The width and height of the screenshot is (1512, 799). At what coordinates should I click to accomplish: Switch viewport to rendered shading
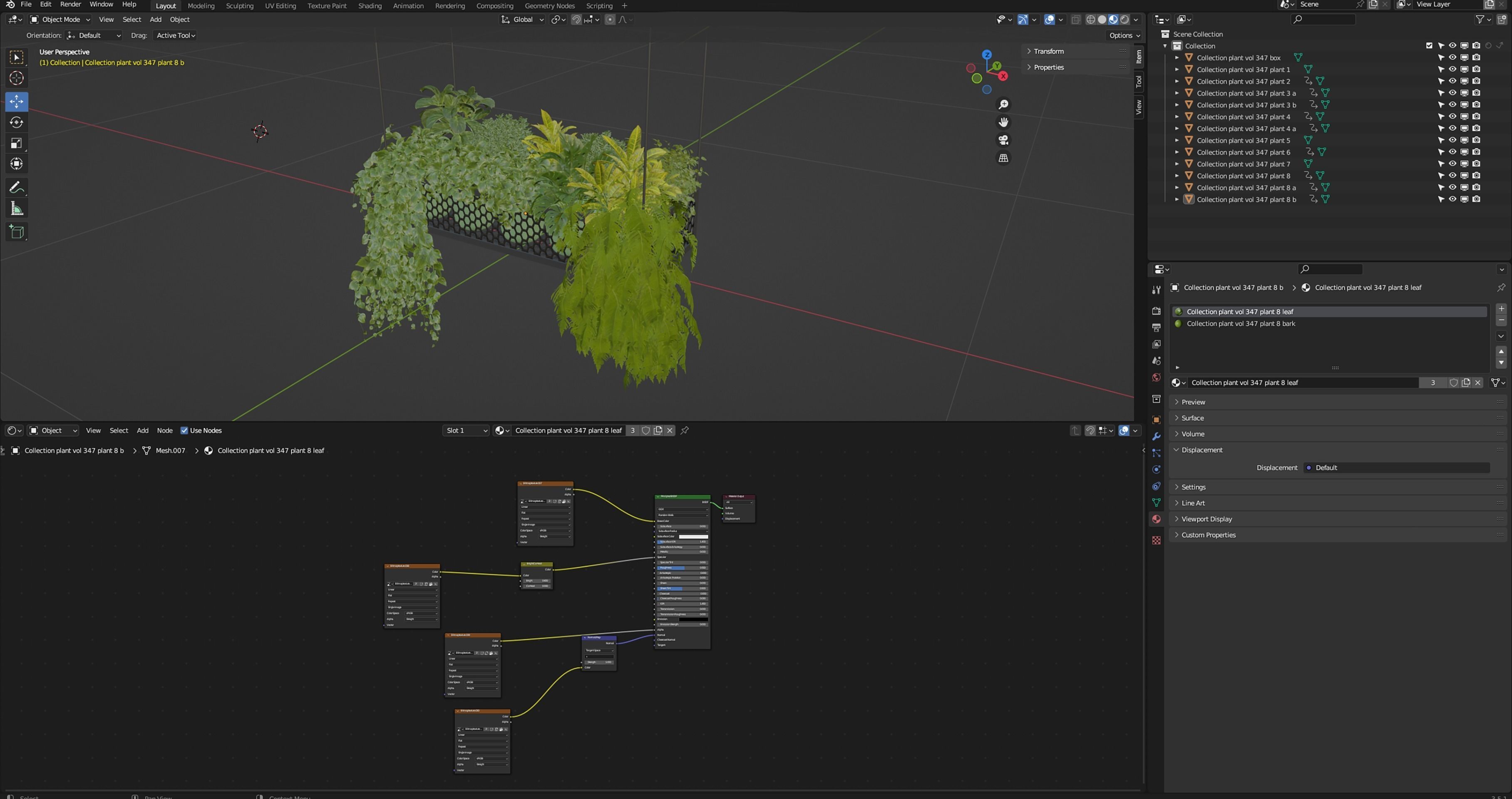point(1124,20)
